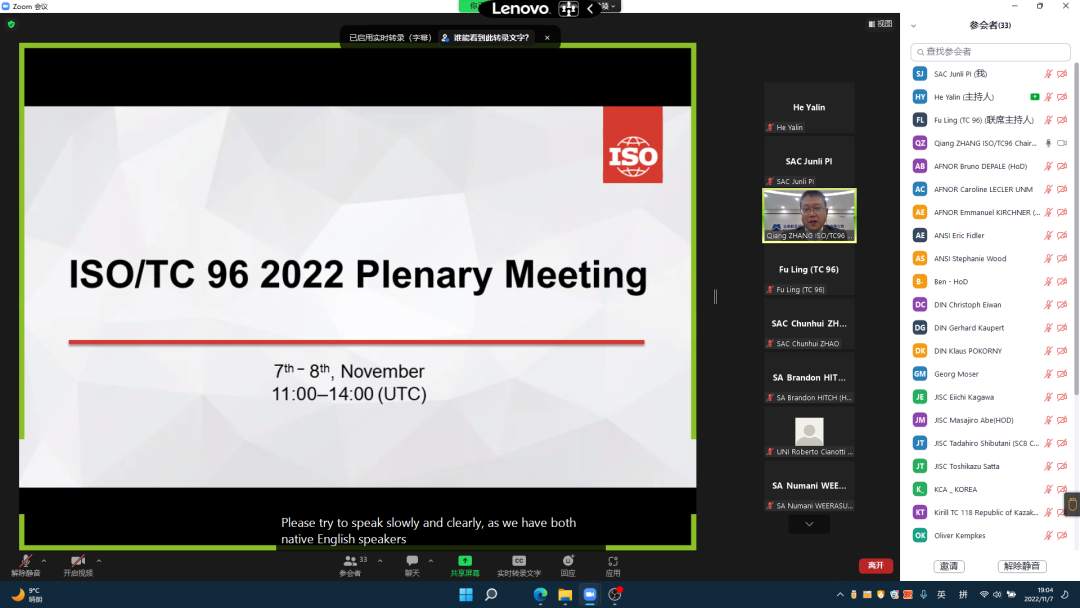
Task: Open Reactions (回应) in the toolbar
Action: click(x=568, y=562)
